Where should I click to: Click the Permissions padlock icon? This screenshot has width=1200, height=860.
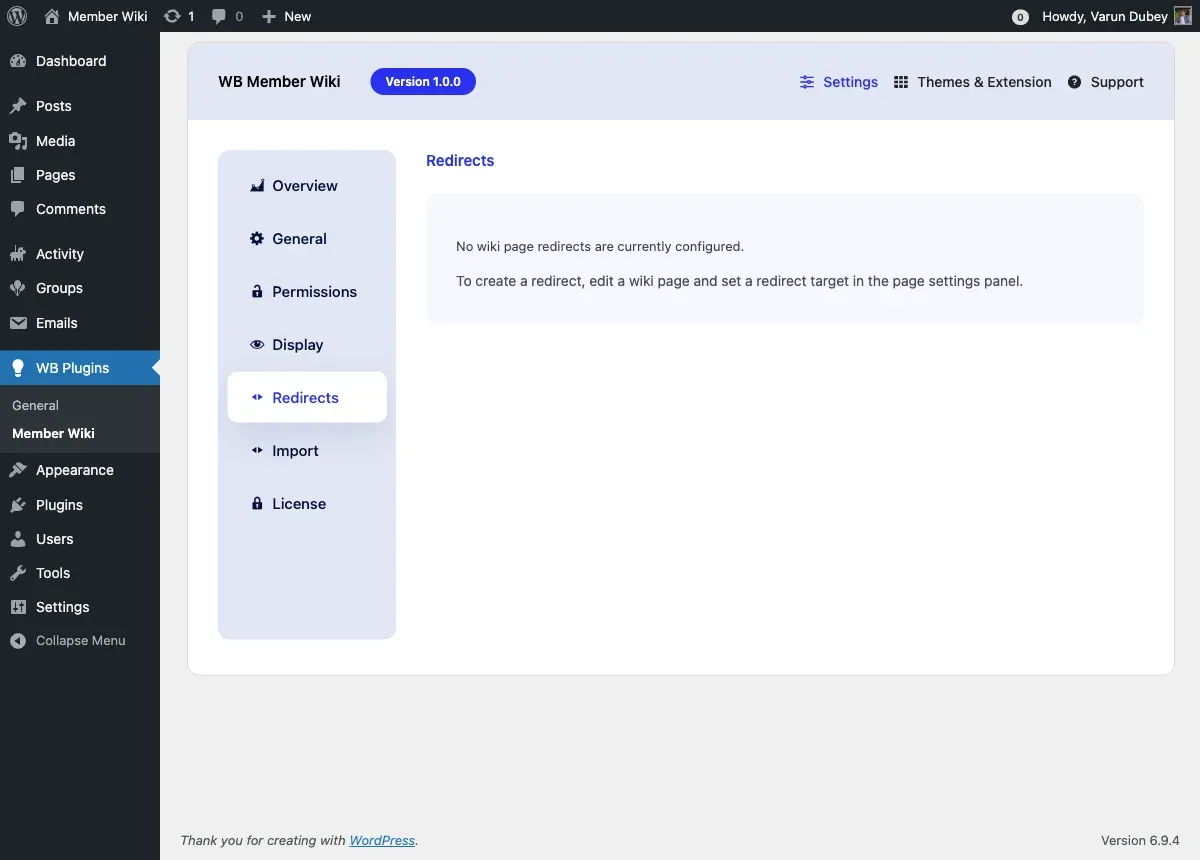click(257, 292)
